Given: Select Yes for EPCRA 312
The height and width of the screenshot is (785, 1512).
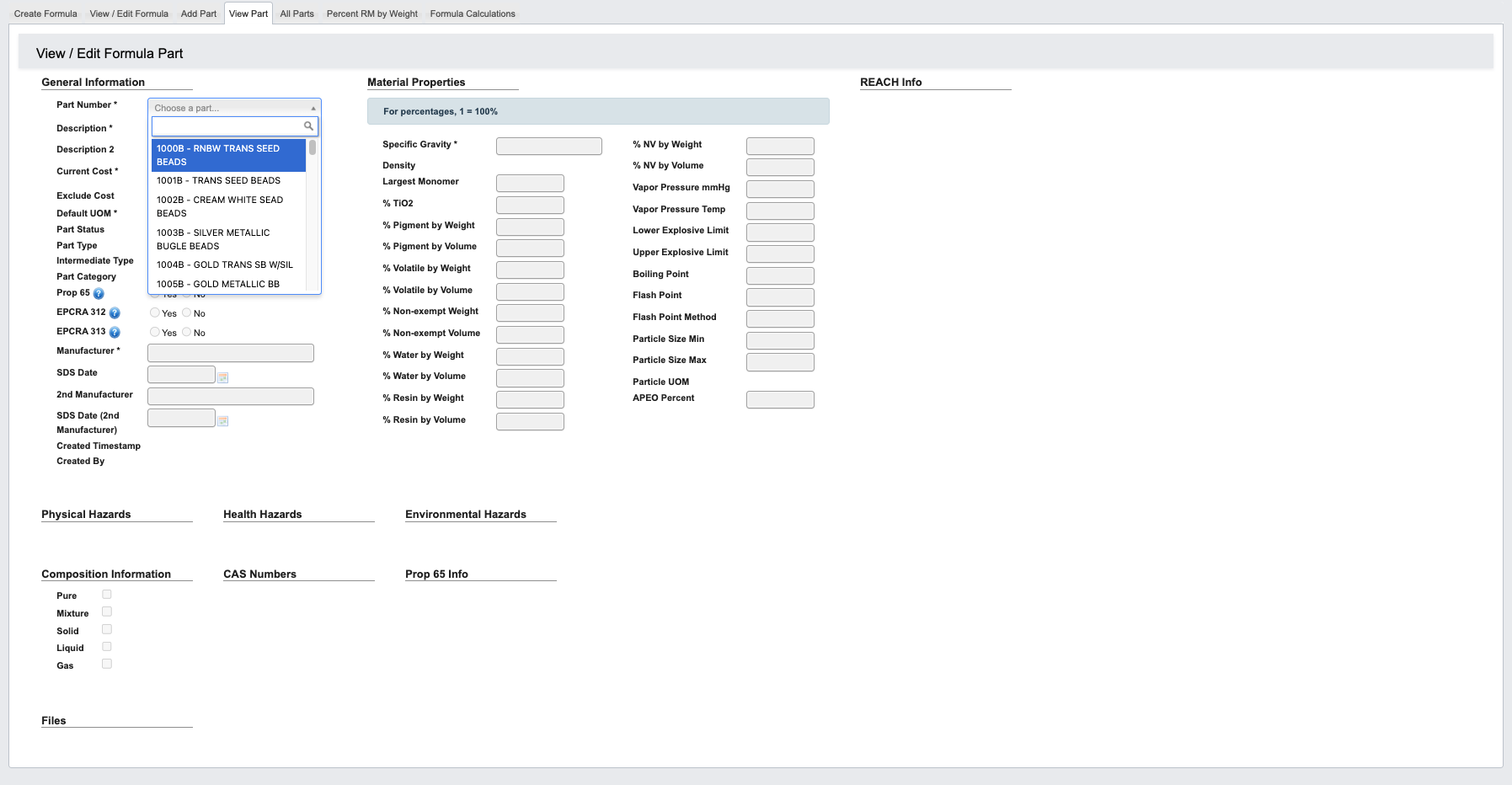Looking at the screenshot, I should (x=155, y=312).
